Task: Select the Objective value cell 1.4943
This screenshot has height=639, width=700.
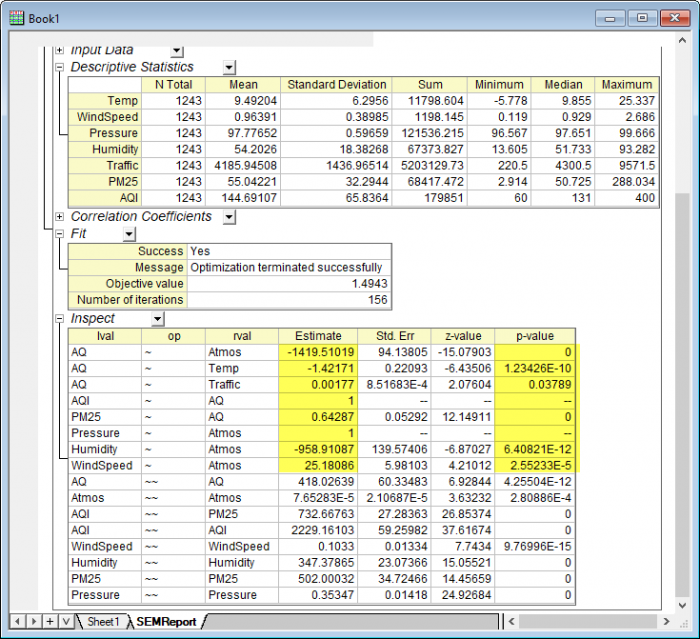Action: (x=289, y=284)
